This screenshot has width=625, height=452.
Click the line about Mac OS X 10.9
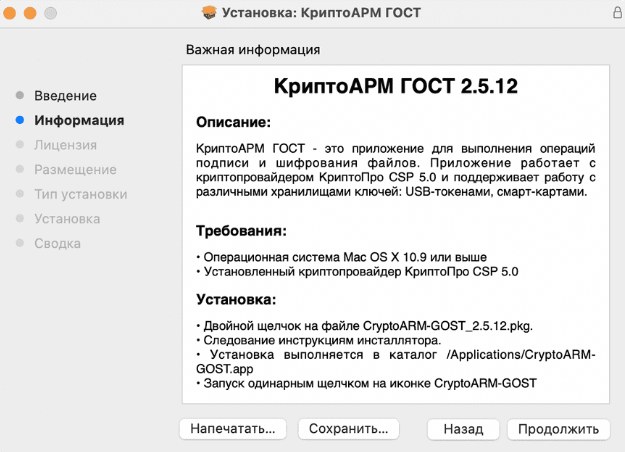click(342, 257)
